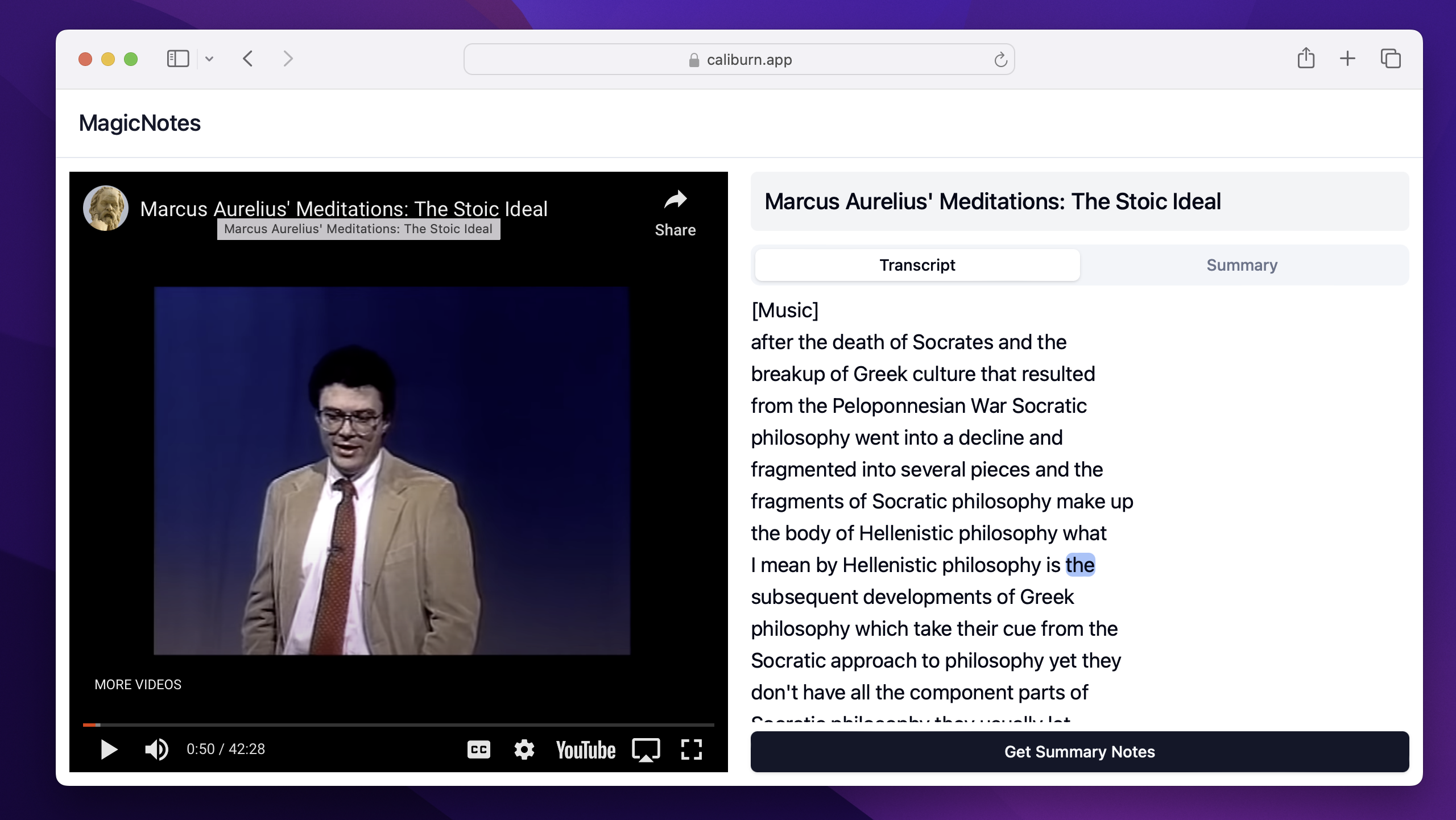Reload the caliburn.app page
1456x820 pixels.
click(1000, 59)
